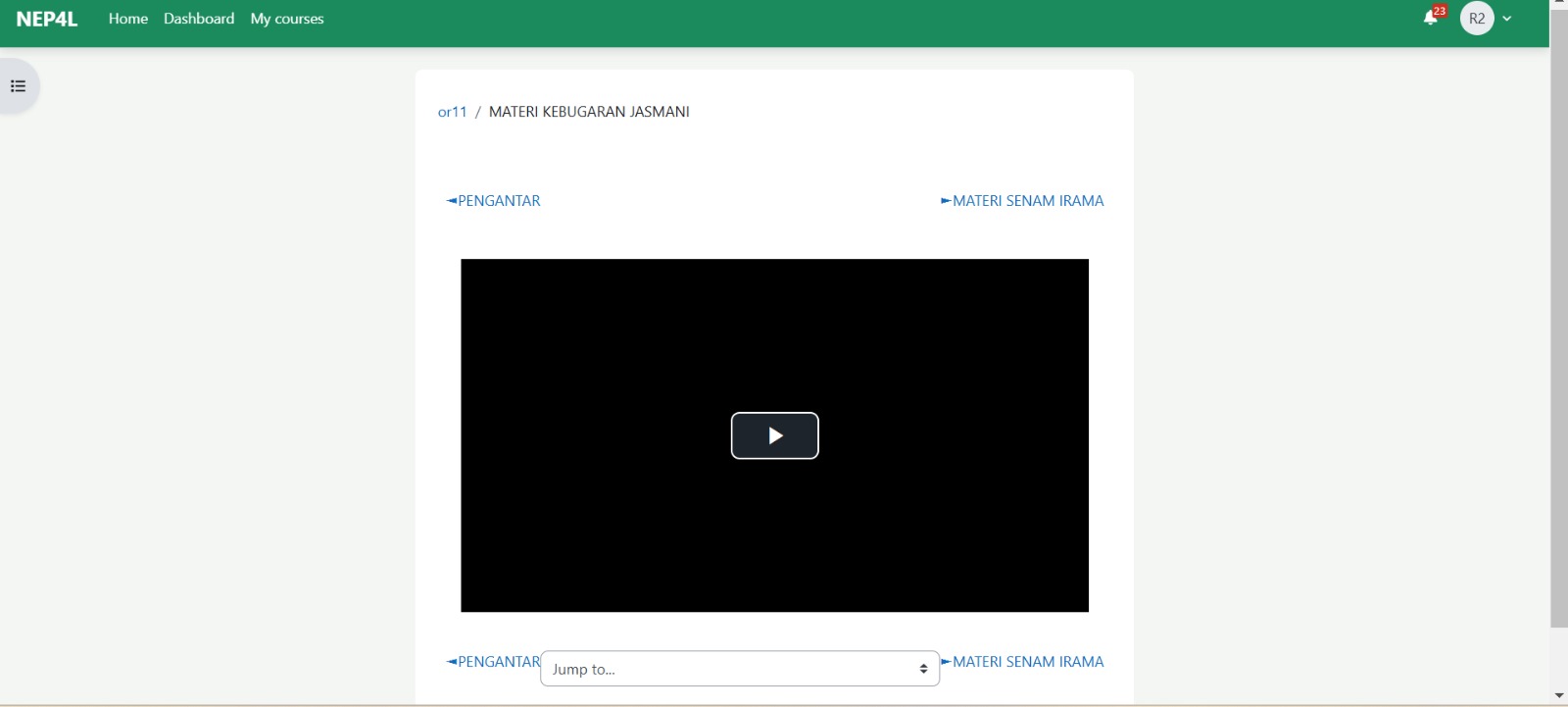The height and width of the screenshot is (707, 1568).
Task: Click the page vertical scrollbar thumb
Action: point(1559,319)
